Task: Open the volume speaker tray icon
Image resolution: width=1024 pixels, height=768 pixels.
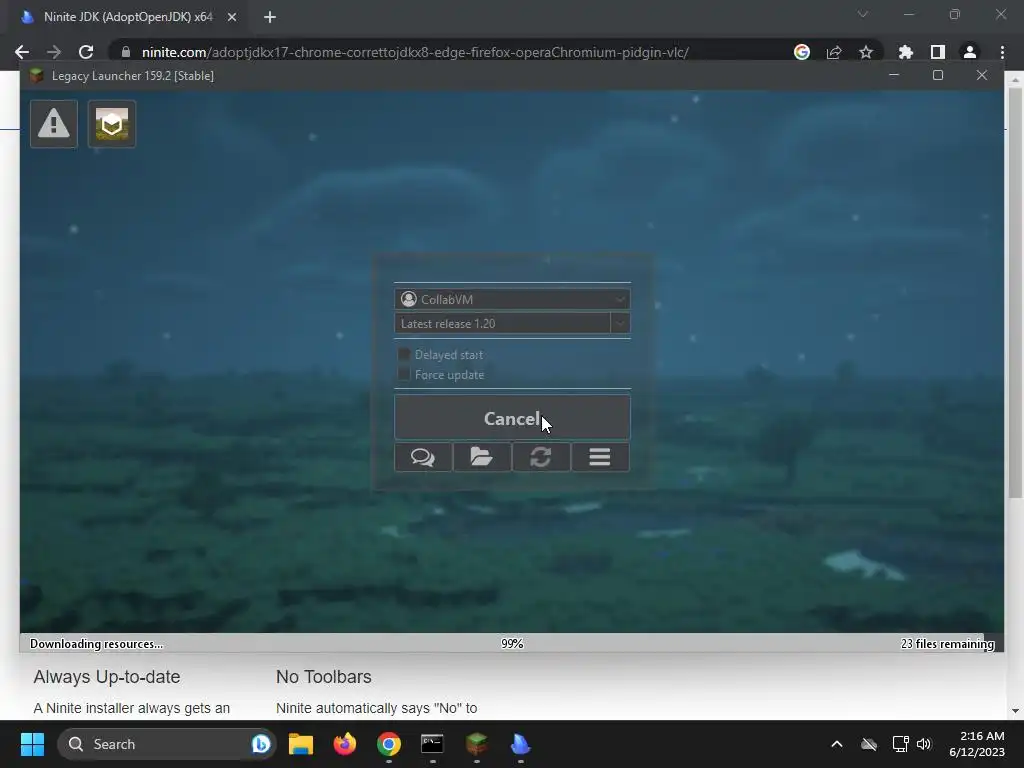Action: pos(923,744)
